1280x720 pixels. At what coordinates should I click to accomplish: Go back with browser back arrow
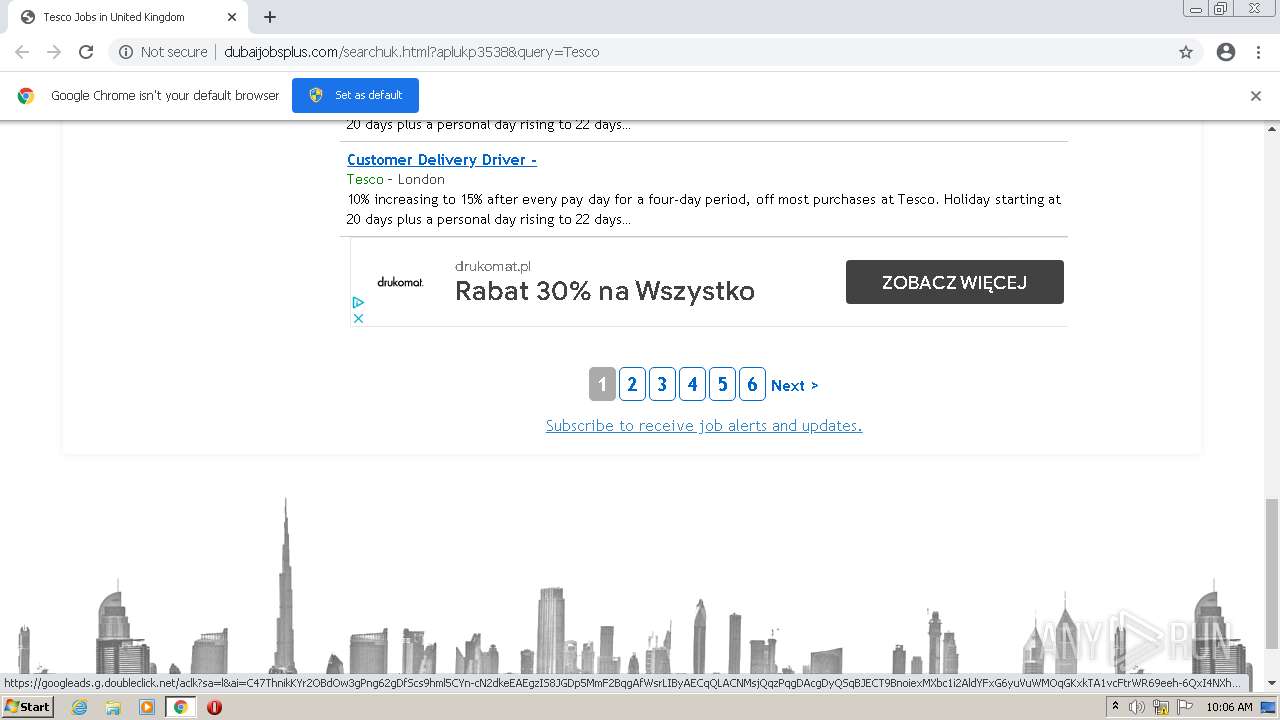[22, 52]
